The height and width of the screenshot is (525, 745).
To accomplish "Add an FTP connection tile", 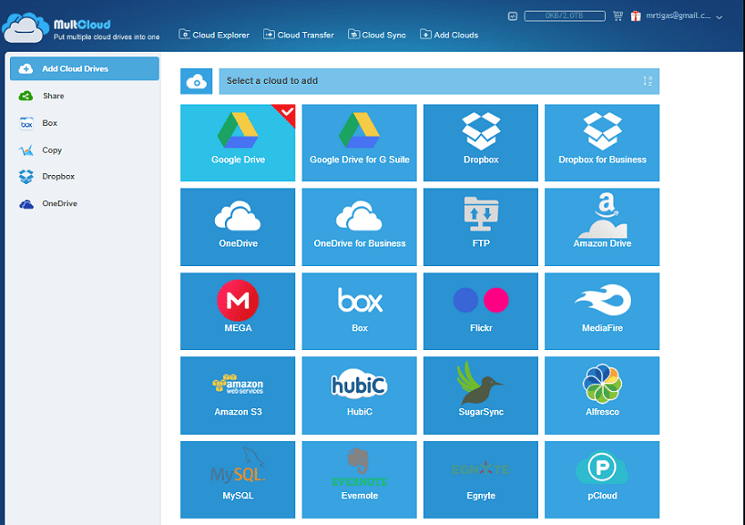I will tap(480, 227).
